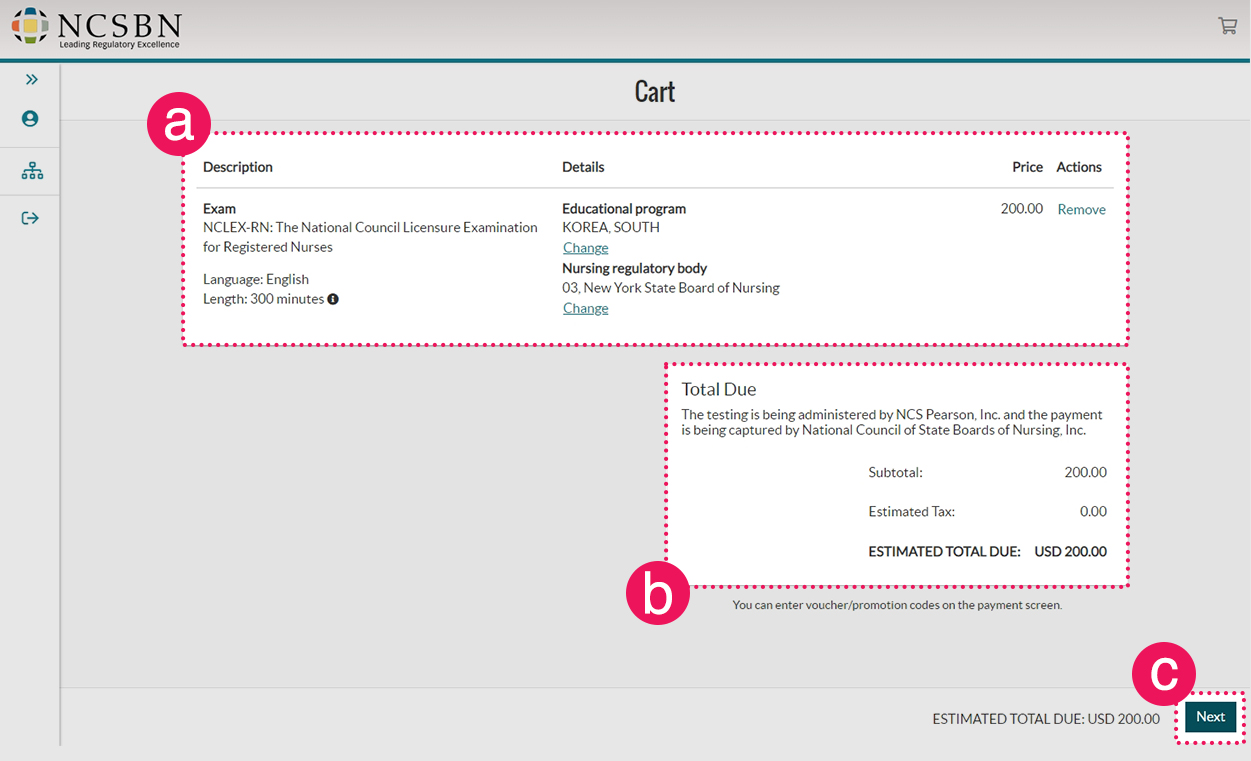Select '03, New York State Board of Nursing'
The height and width of the screenshot is (761, 1251).
pos(671,288)
